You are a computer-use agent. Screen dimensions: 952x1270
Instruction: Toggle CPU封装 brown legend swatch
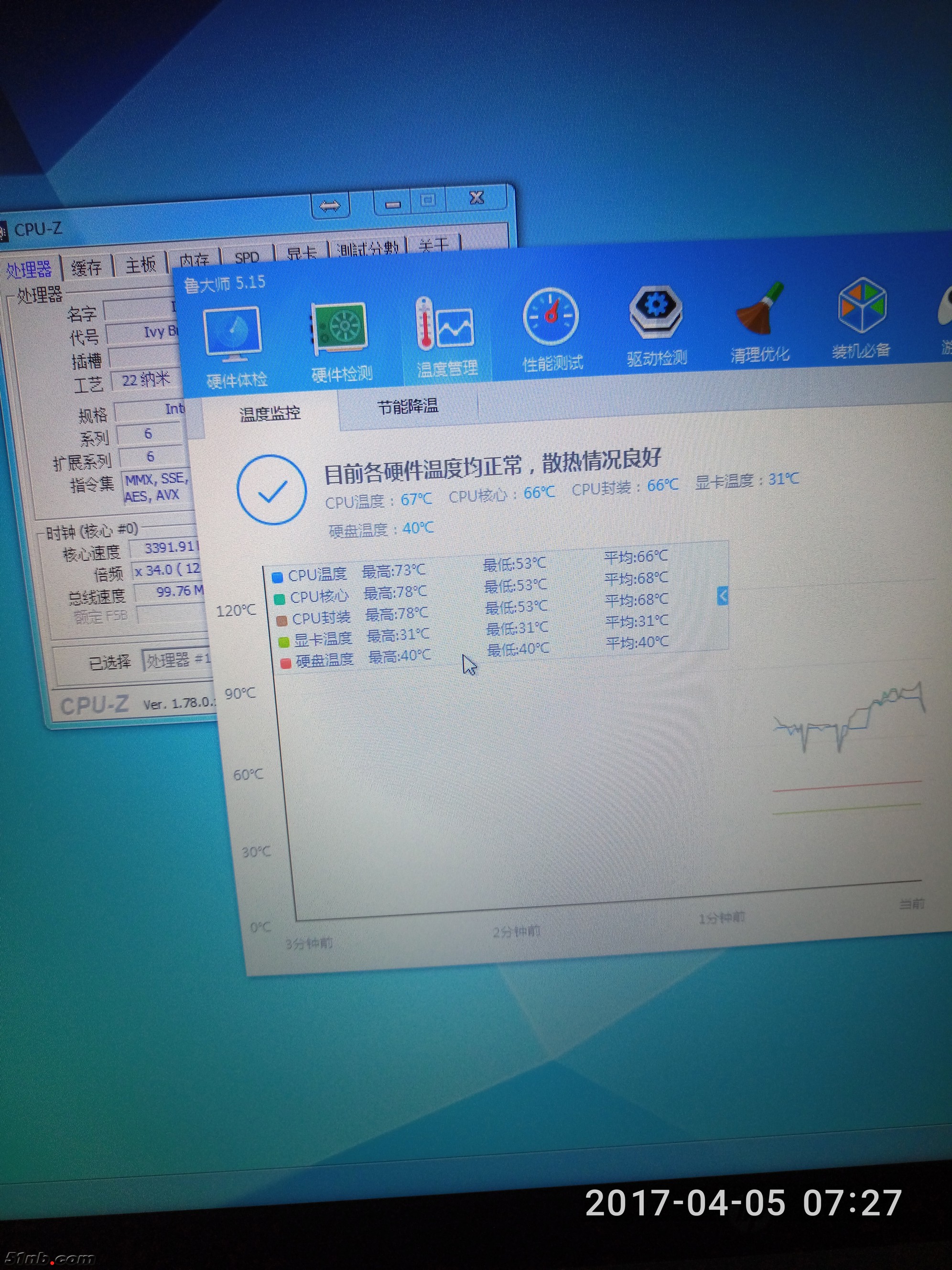click(x=282, y=621)
